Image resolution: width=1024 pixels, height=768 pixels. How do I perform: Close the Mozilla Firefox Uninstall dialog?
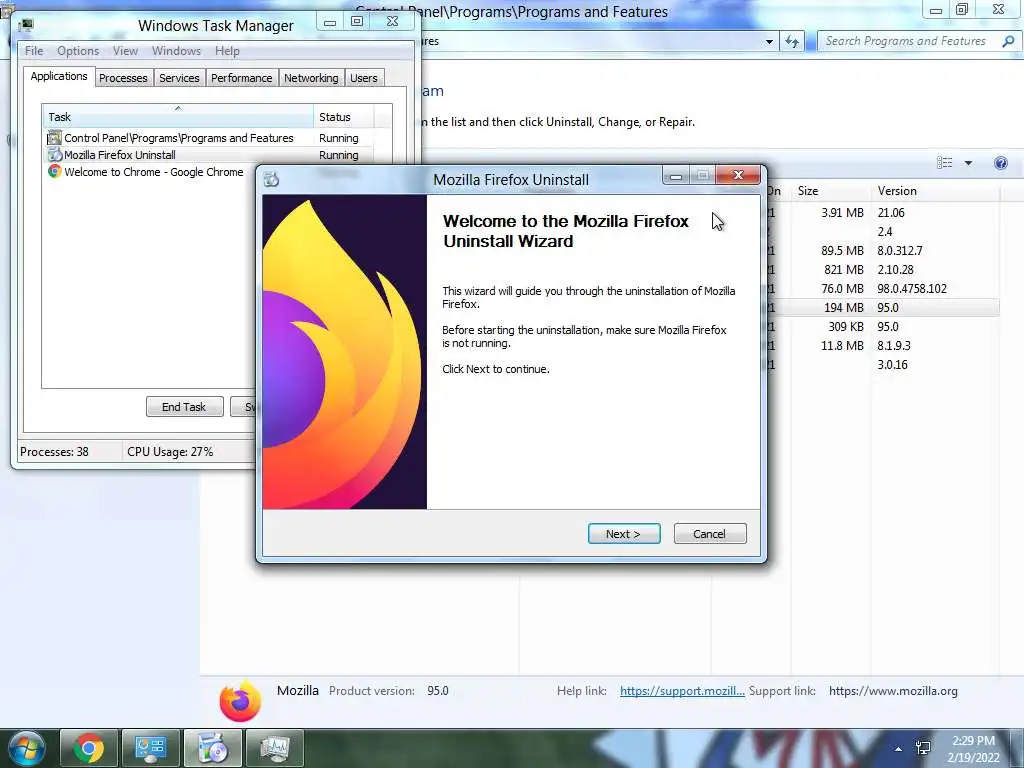pyautogui.click(x=738, y=175)
